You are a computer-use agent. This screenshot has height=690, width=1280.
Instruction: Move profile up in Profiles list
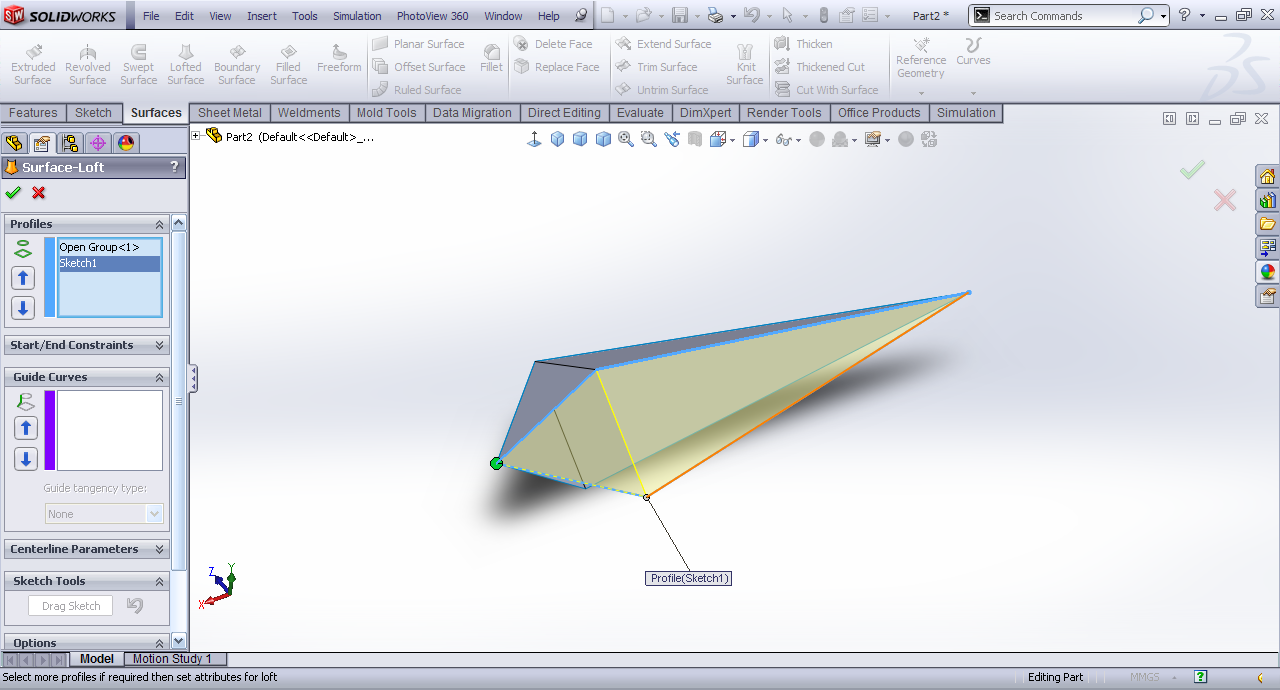tap(23, 278)
